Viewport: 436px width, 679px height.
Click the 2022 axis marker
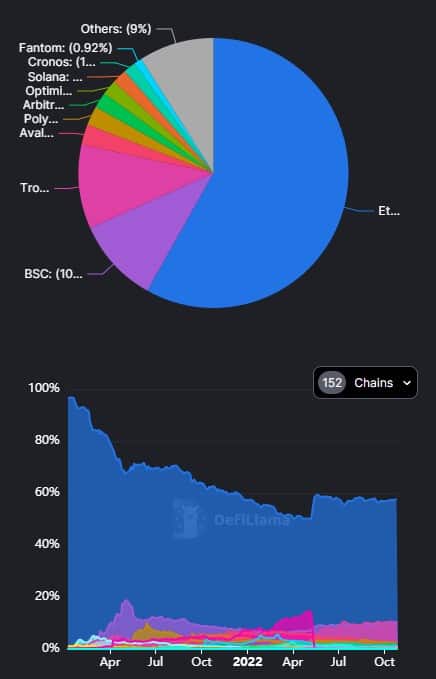(x=248, y=662)
